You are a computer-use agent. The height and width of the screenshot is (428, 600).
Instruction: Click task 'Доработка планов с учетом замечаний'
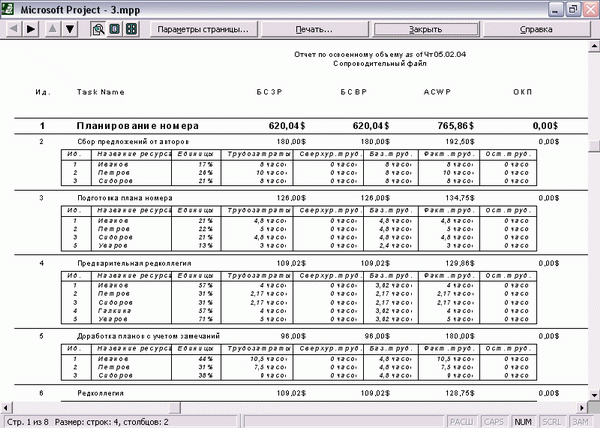(x=148, y=336)
